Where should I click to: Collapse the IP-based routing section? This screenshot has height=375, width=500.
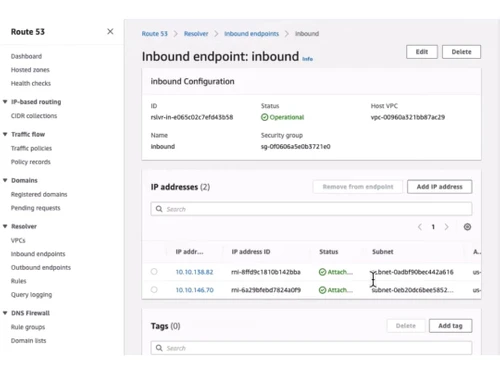(x=5, y=102)
